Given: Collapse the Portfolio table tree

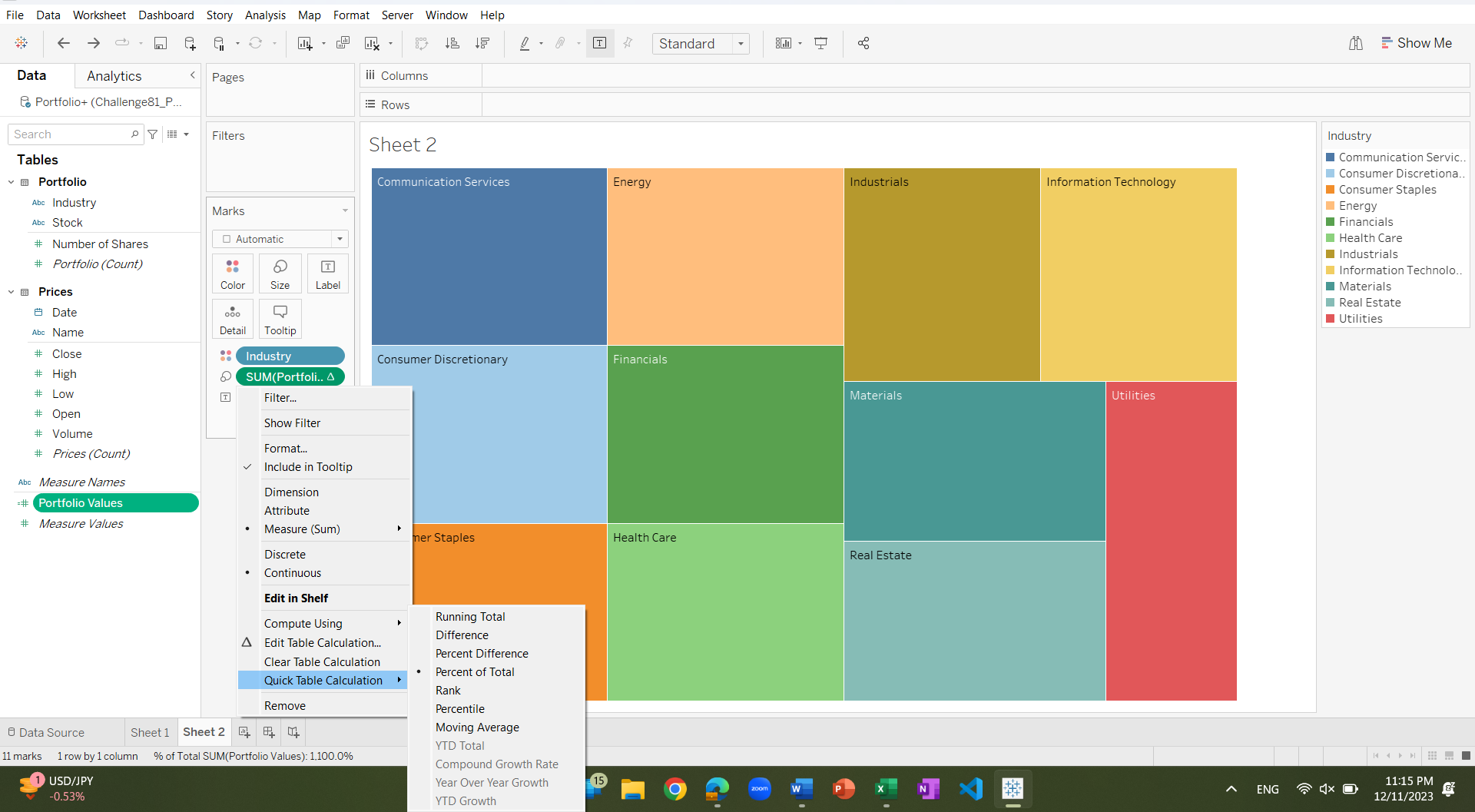Looking at the screenshot, I should pyautogui.click(x=12, y=182).
